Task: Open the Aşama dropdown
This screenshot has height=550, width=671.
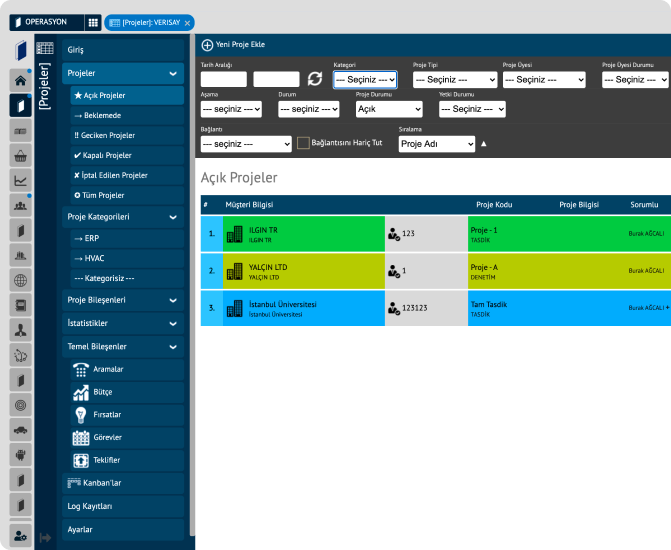Action: [x=231, y=109]
